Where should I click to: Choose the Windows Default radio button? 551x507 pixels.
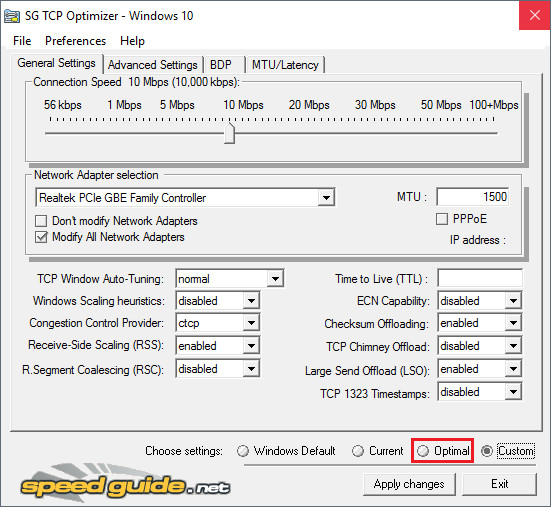(x=242, y=451)
